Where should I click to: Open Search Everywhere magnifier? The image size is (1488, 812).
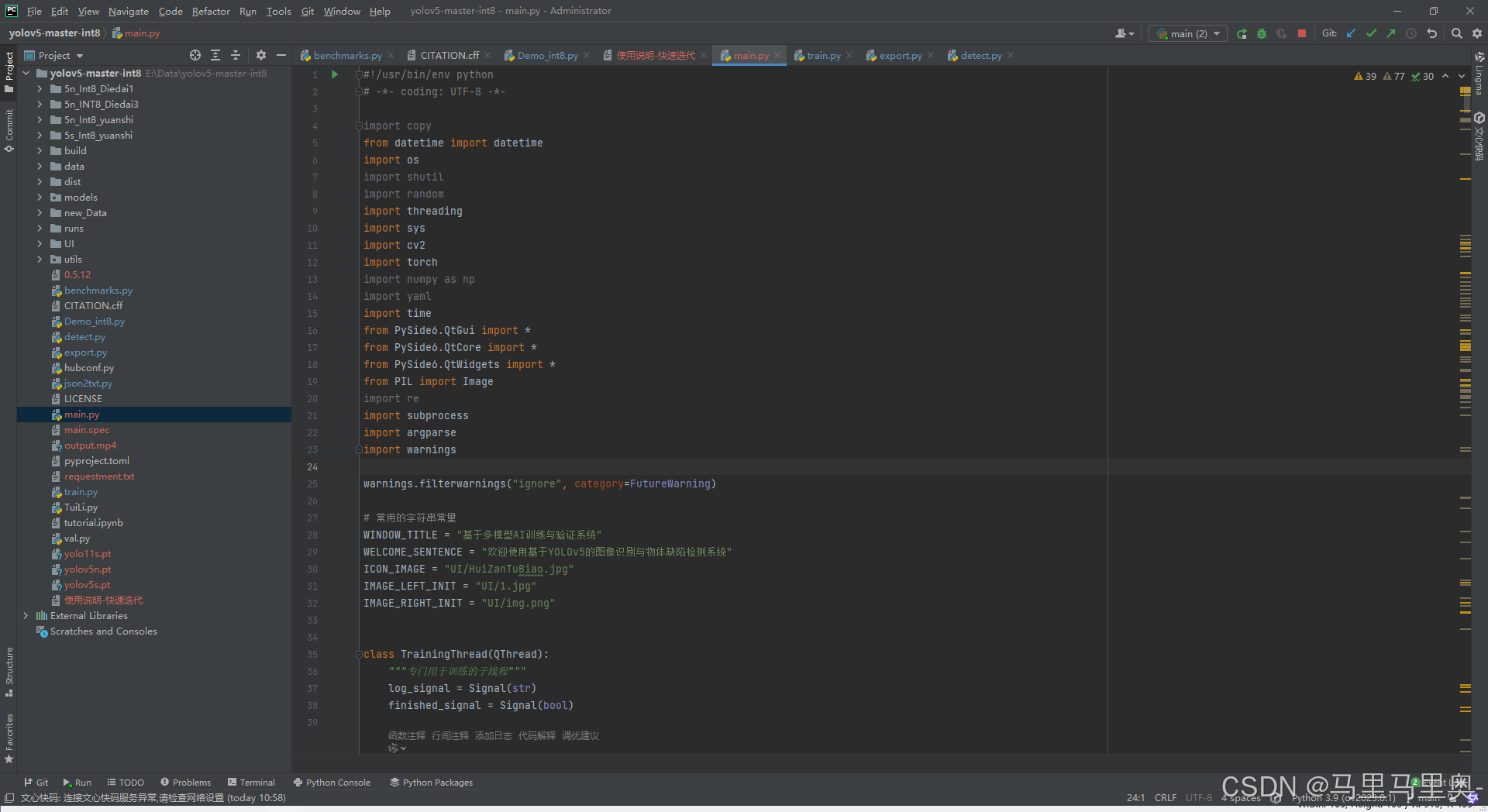1456,33
